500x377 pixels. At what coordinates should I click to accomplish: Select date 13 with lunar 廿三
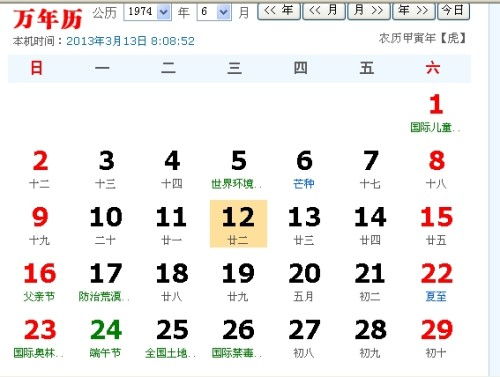(x=304, y=226)
